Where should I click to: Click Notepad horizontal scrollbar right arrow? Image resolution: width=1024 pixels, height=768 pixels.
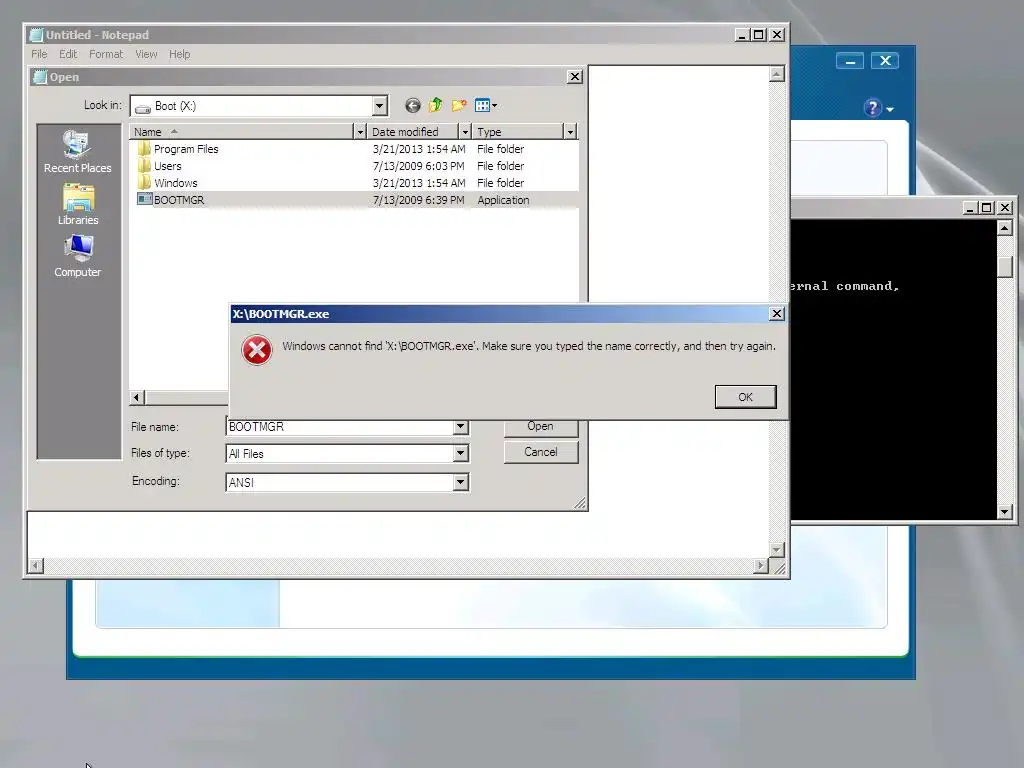pyautogui.click(x=760, y=566)
